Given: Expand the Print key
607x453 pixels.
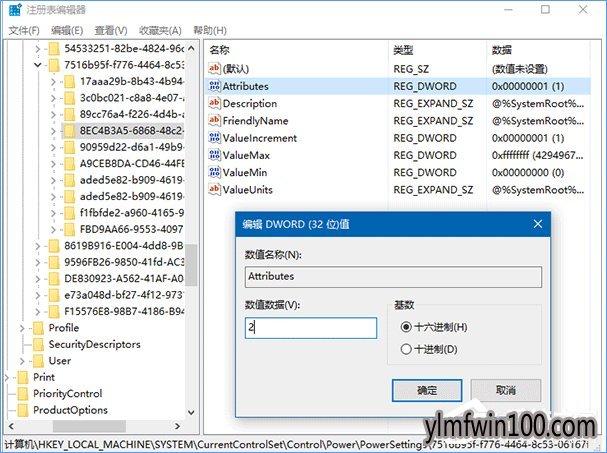Looking at the screenshot, I should coord(7,377).
